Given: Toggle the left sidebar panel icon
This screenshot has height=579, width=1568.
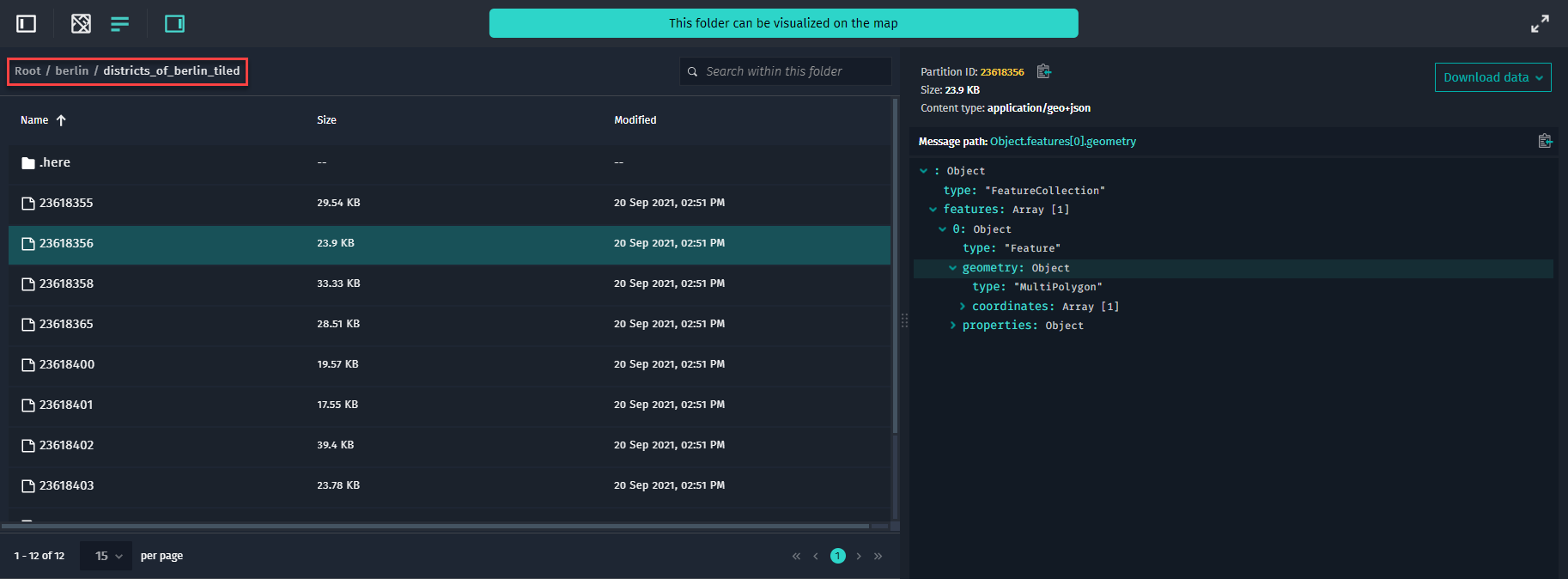Looking at the screenshot, I should click(27, 23).
